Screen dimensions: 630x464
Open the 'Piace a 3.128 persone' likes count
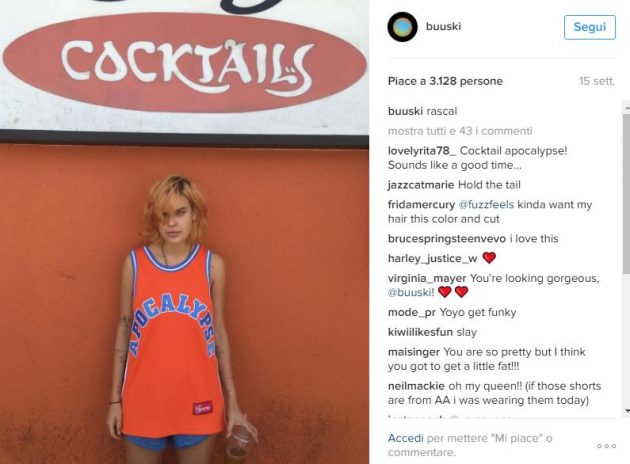tap(445, 81)
